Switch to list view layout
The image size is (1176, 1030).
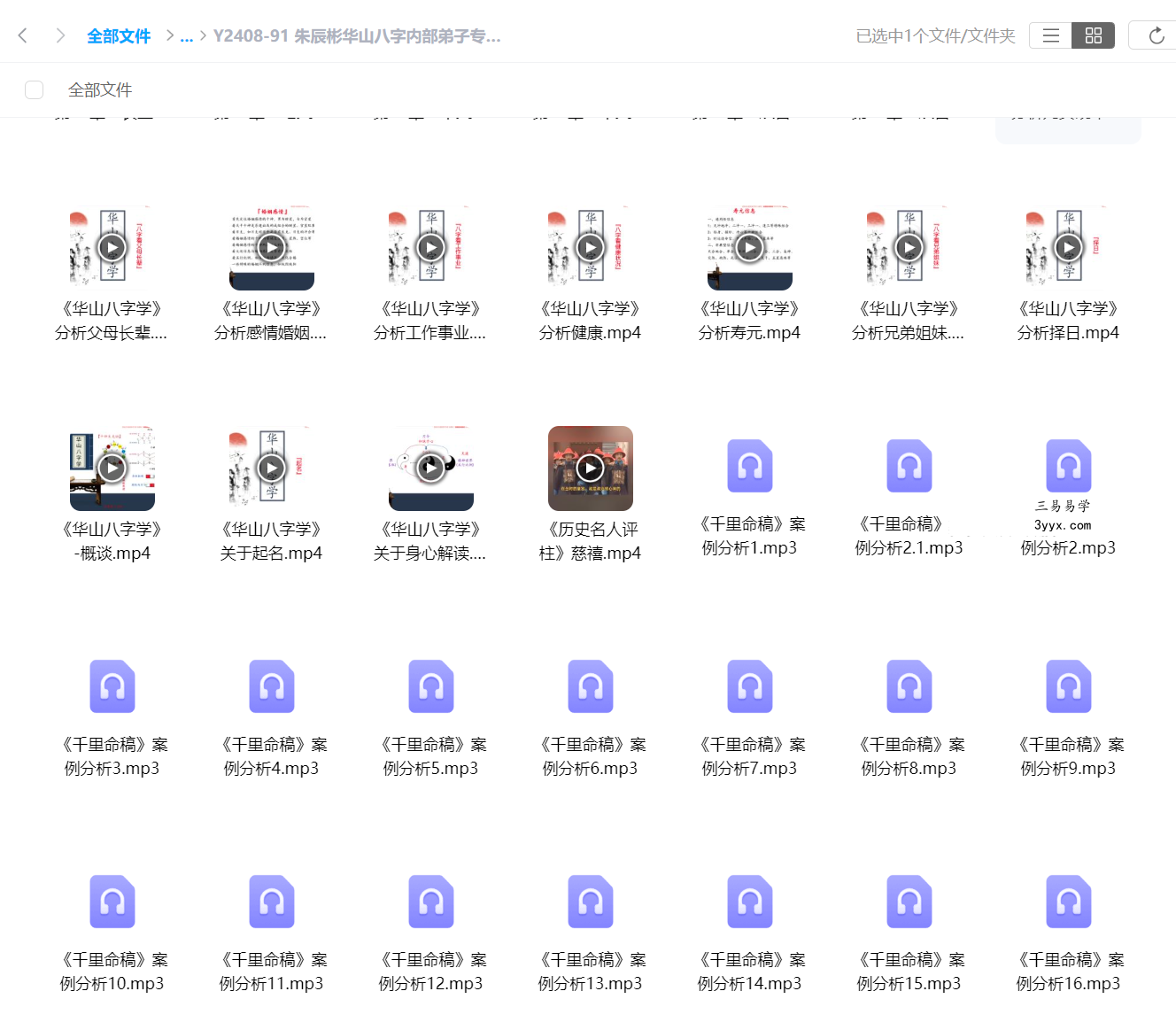[x=1051, y=35]
